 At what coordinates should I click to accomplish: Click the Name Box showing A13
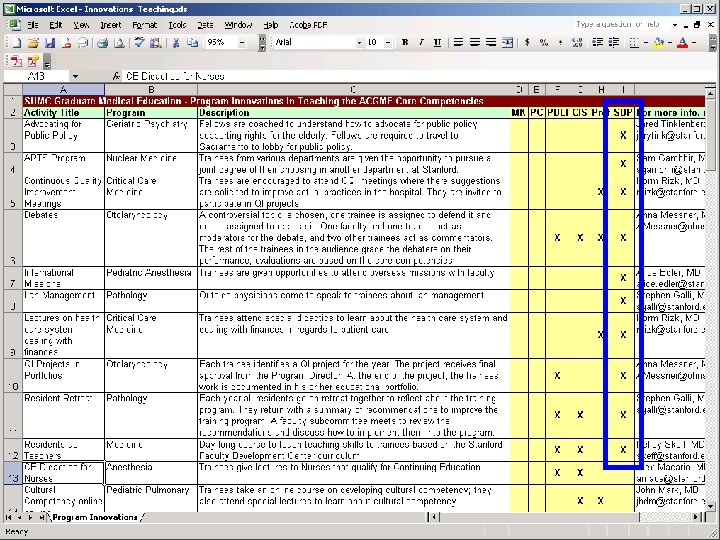tap(37, 76)
